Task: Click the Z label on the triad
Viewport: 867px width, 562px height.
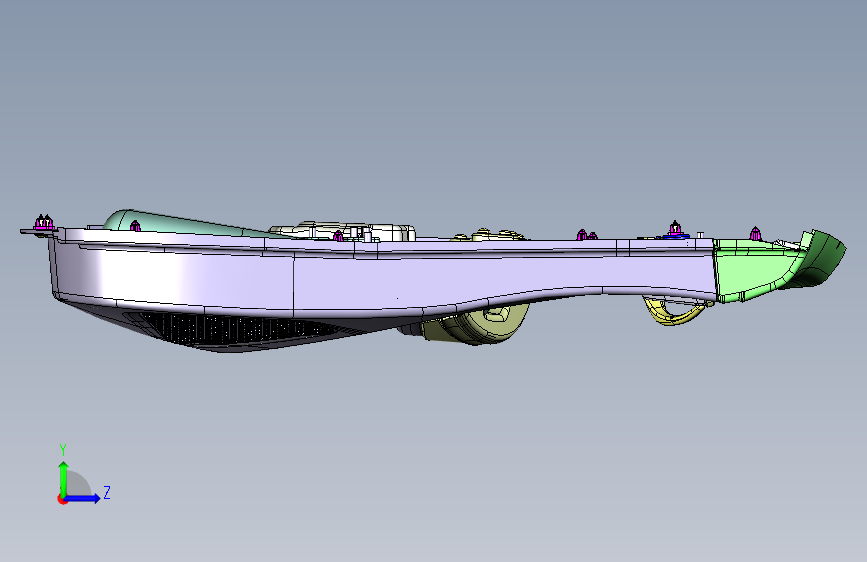Action: 107,492
